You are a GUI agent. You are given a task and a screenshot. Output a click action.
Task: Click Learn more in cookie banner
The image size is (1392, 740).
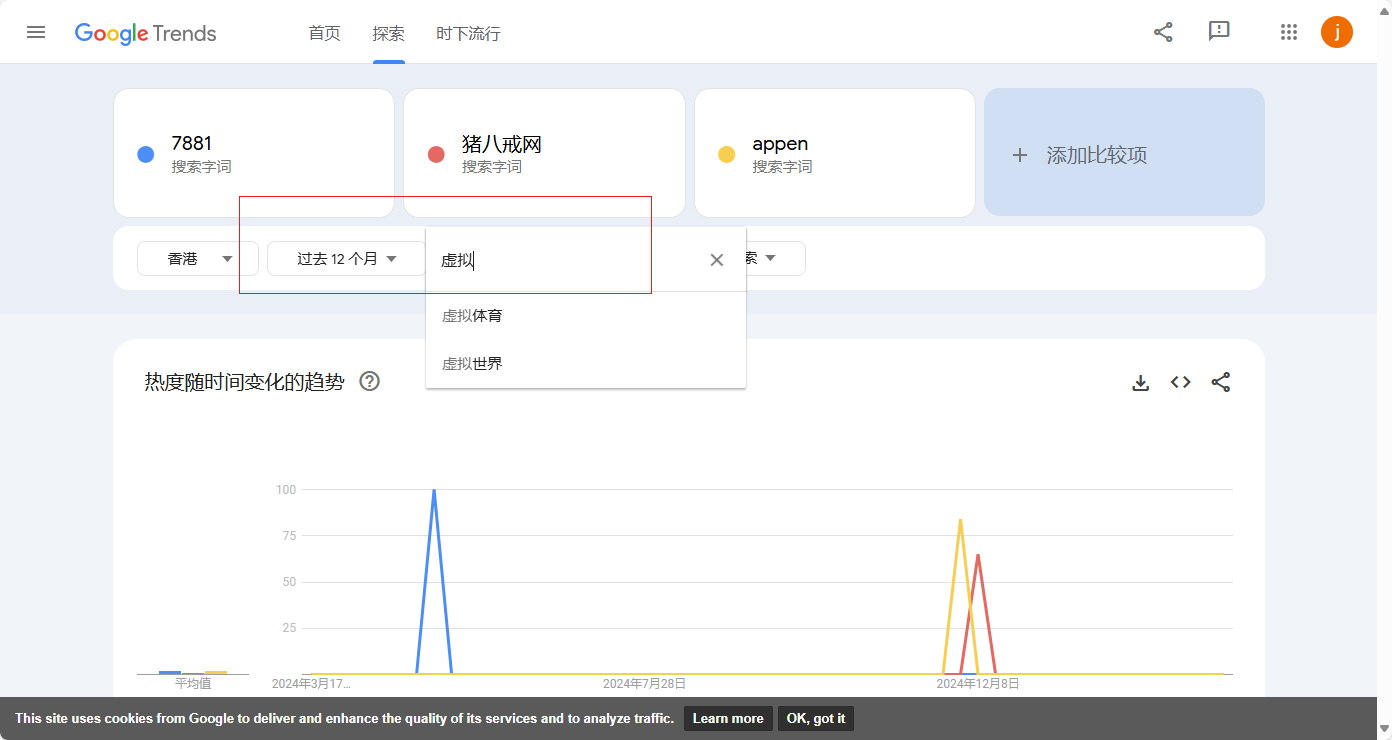pyautogui.click(x=728, y=718)
